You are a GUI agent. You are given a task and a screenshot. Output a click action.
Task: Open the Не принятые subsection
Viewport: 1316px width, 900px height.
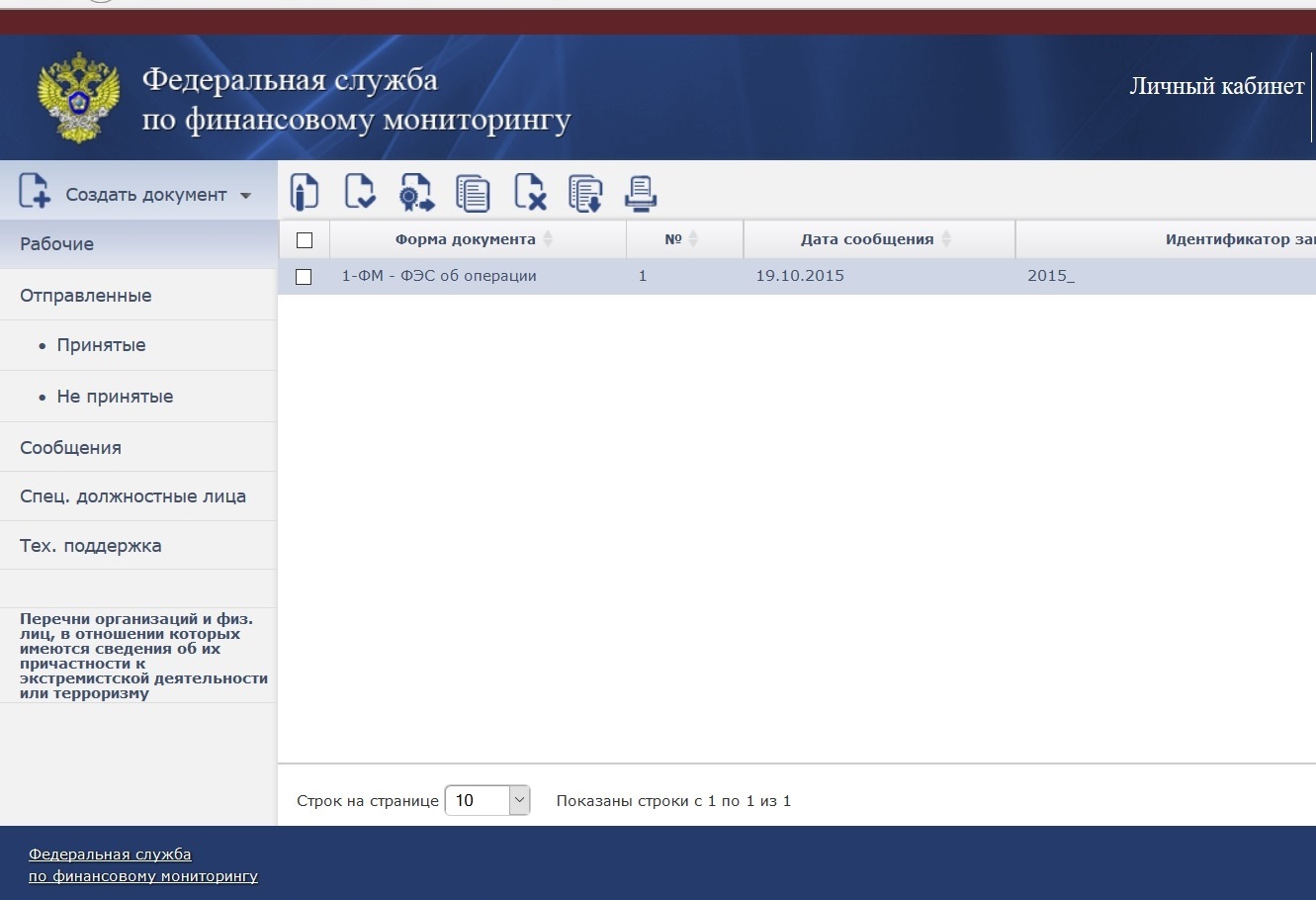click(138, 397)
